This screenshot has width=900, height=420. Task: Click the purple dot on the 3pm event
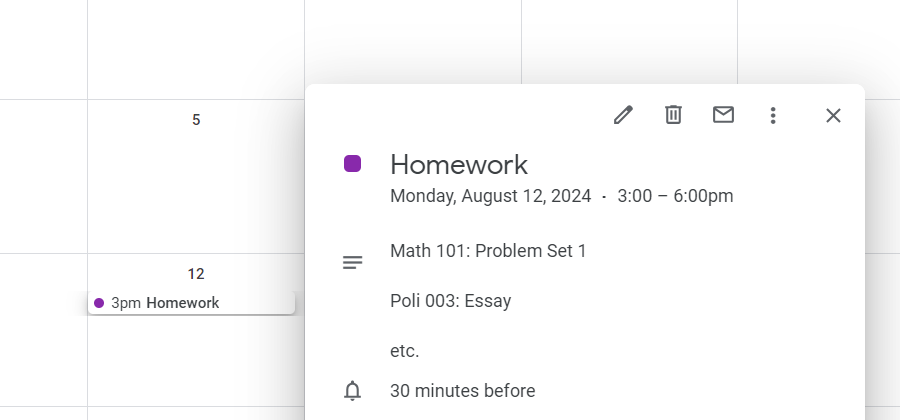point(99,303)
